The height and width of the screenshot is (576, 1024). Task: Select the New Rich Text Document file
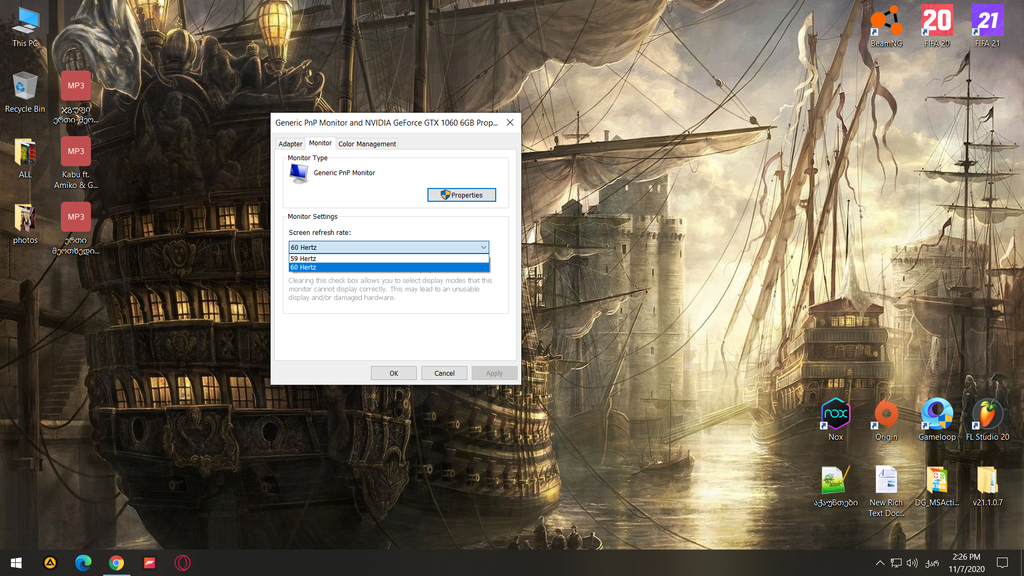[x=886, y=491]
